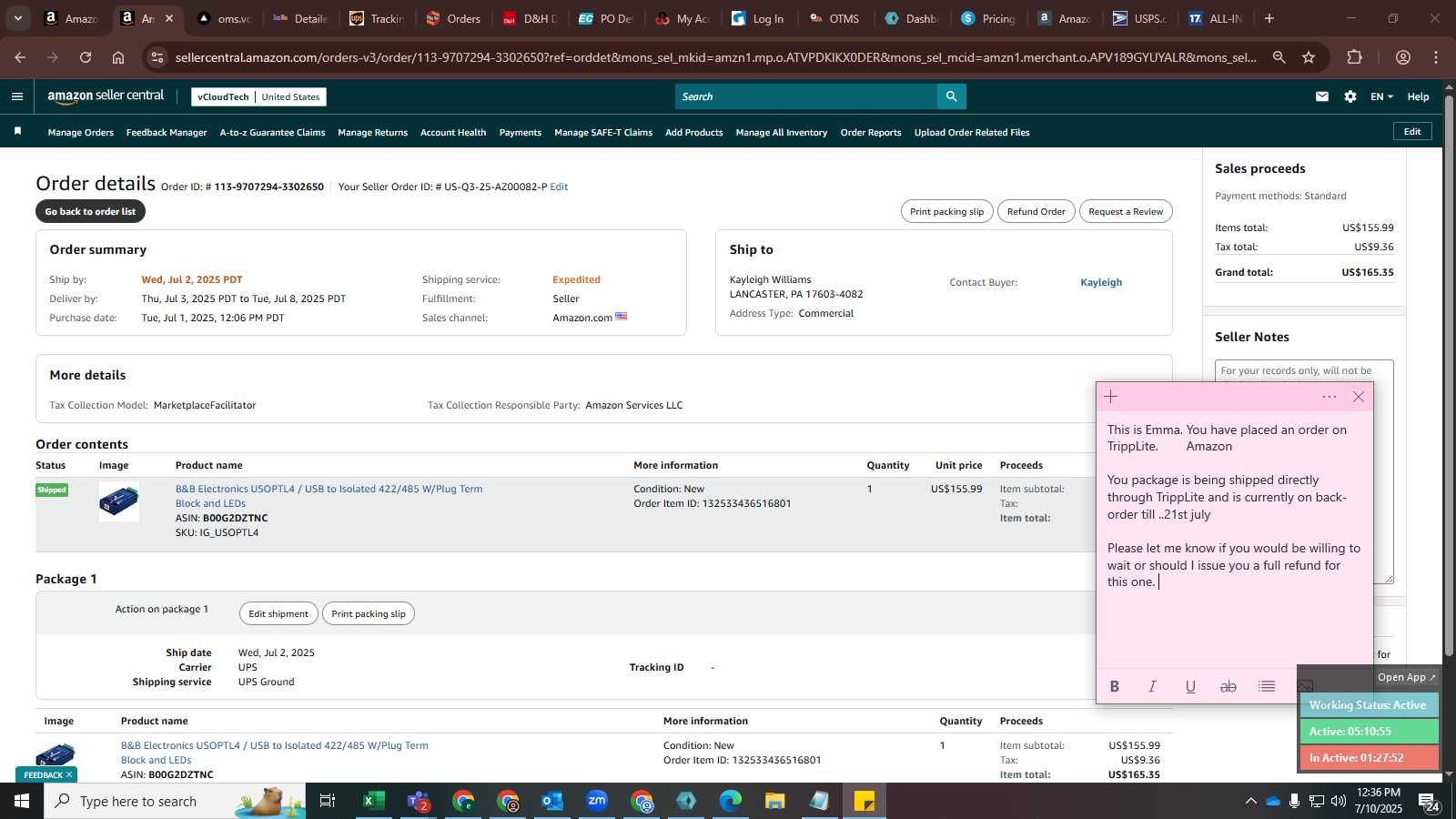Open the vCloudTech United States account switcher

click(259, 96)
